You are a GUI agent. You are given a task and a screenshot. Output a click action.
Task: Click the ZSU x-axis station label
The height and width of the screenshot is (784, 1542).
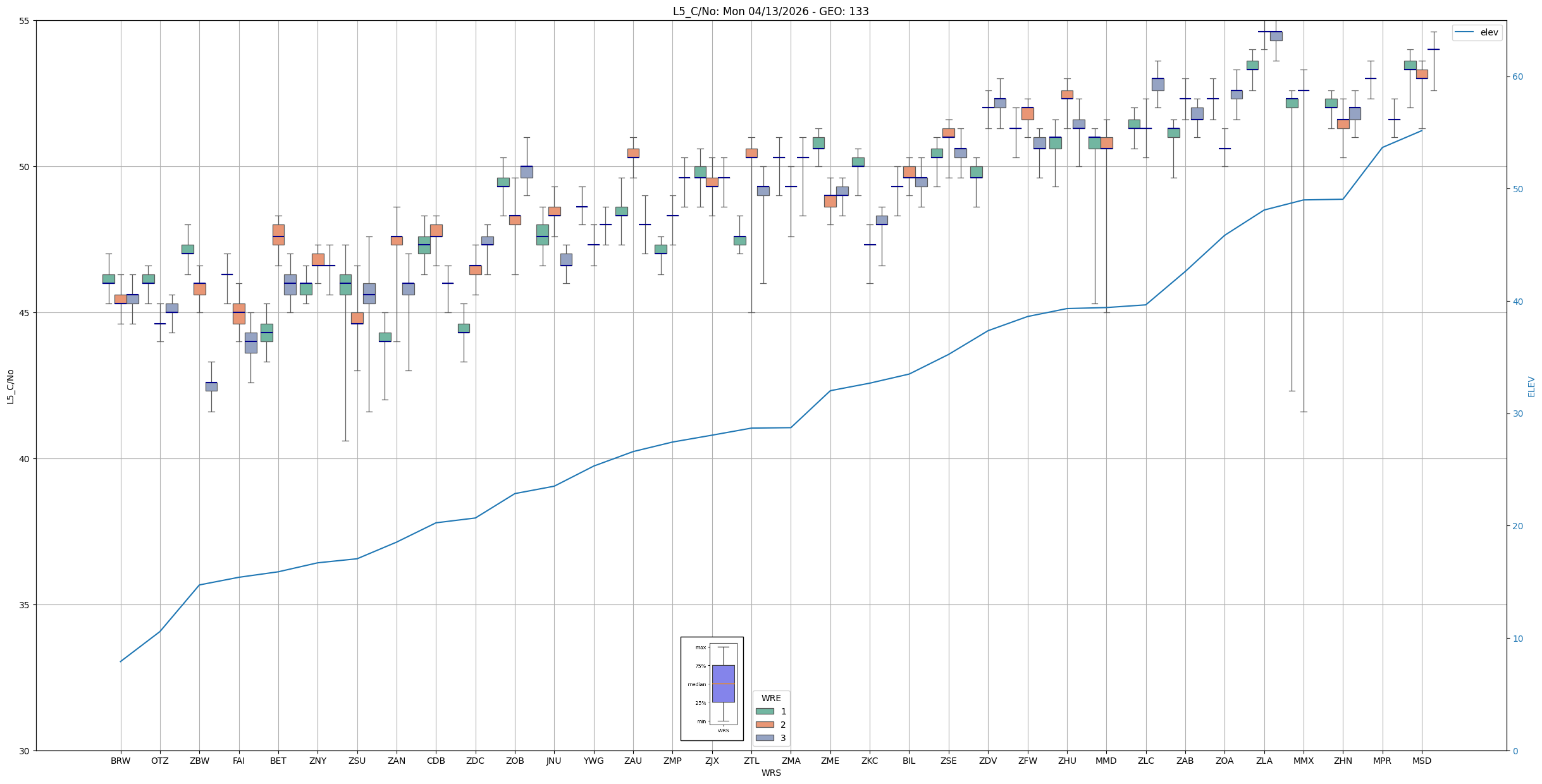coord(357,761)
